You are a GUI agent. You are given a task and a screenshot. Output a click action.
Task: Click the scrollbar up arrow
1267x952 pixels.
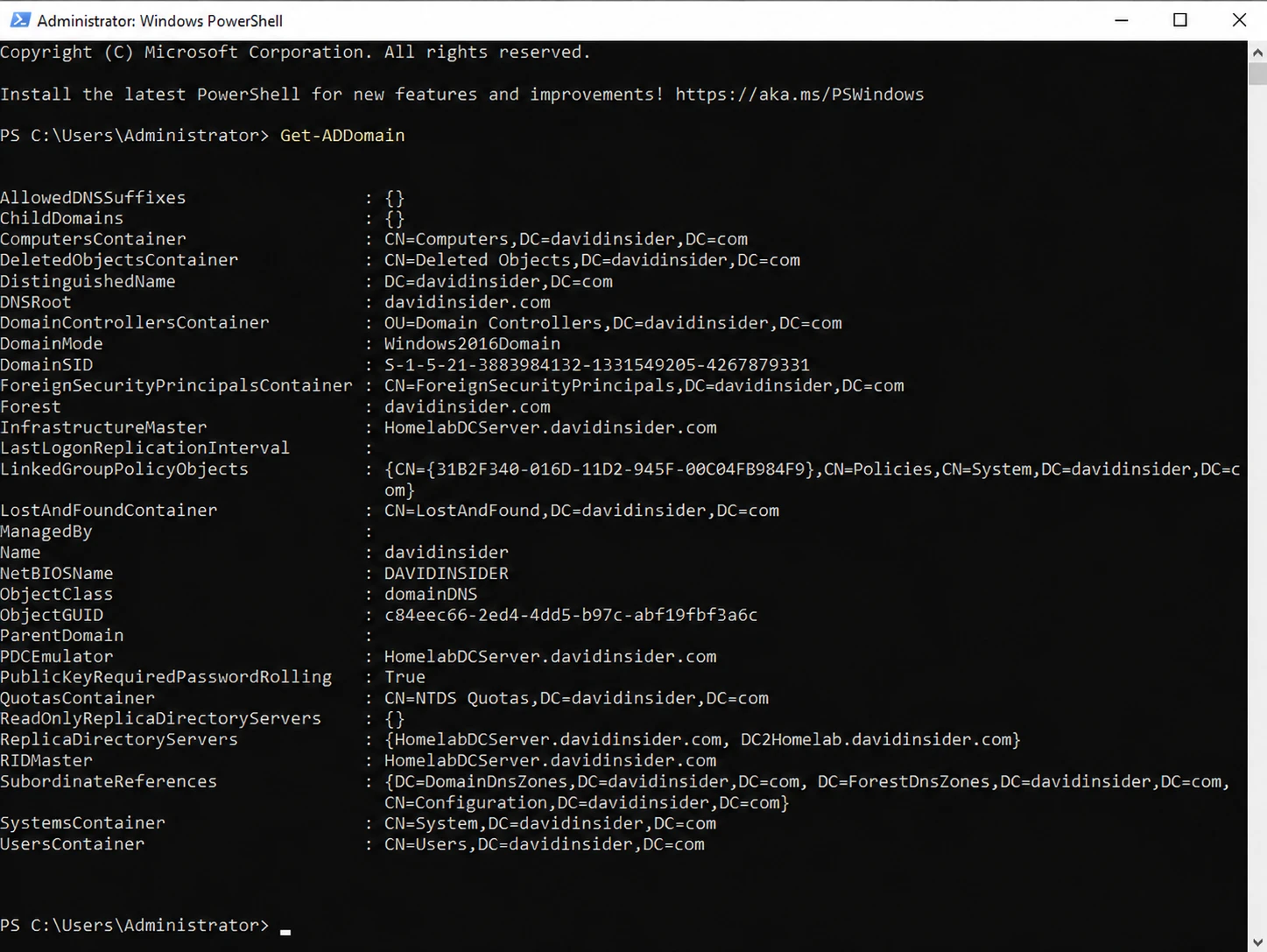point(1257,52)
